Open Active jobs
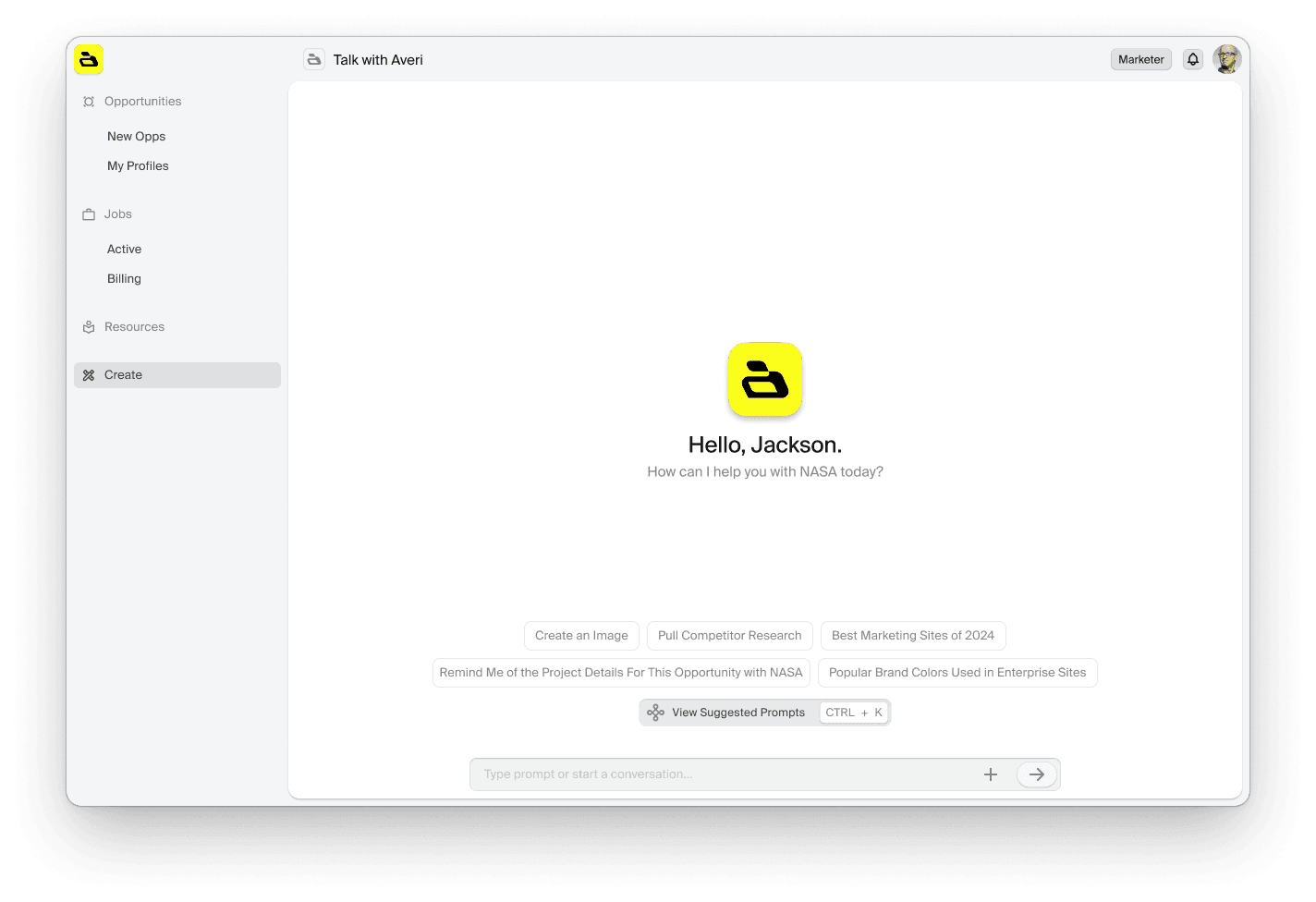The image size is (1316, 902). click(124, 250)
